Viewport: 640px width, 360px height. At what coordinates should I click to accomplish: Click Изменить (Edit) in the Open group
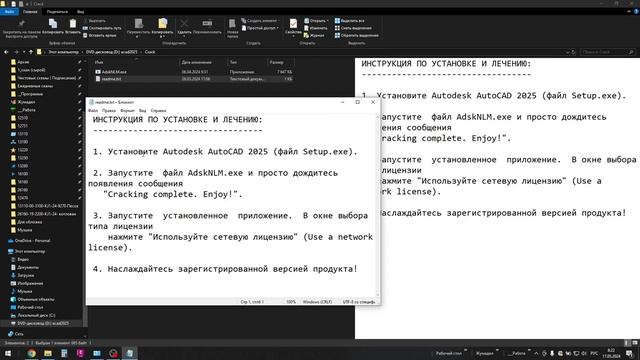(x=316, y=28)
